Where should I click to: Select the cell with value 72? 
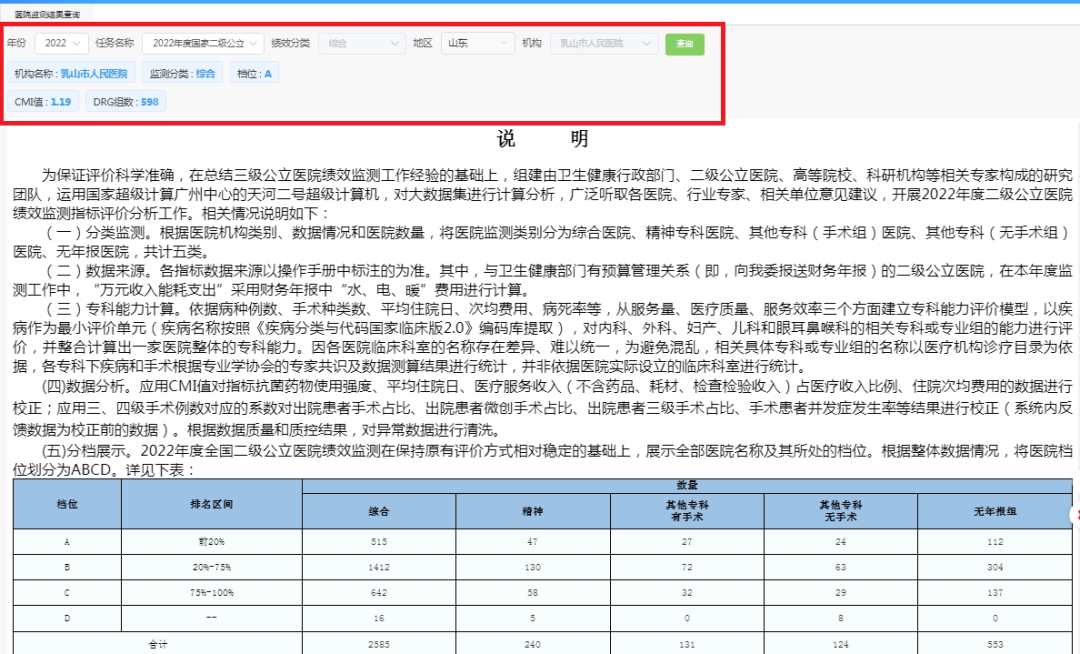(687, 567)
